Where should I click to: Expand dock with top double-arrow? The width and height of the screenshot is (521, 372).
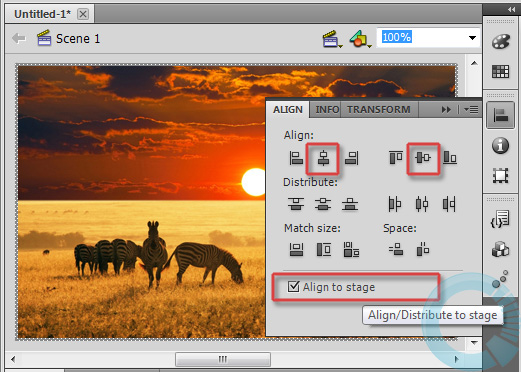coord(511,10)
